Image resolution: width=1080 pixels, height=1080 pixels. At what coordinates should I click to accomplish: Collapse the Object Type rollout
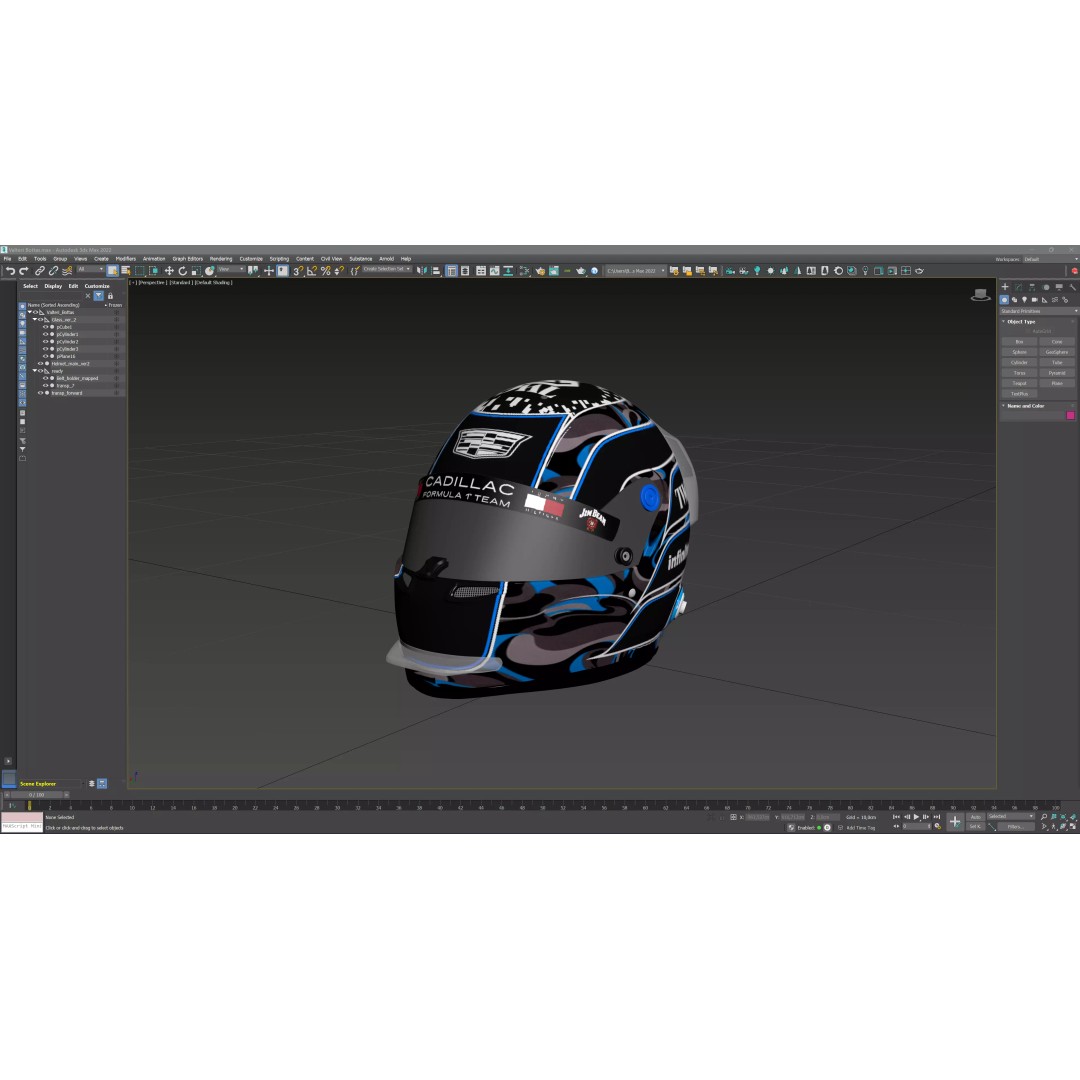coord(1021,322)
